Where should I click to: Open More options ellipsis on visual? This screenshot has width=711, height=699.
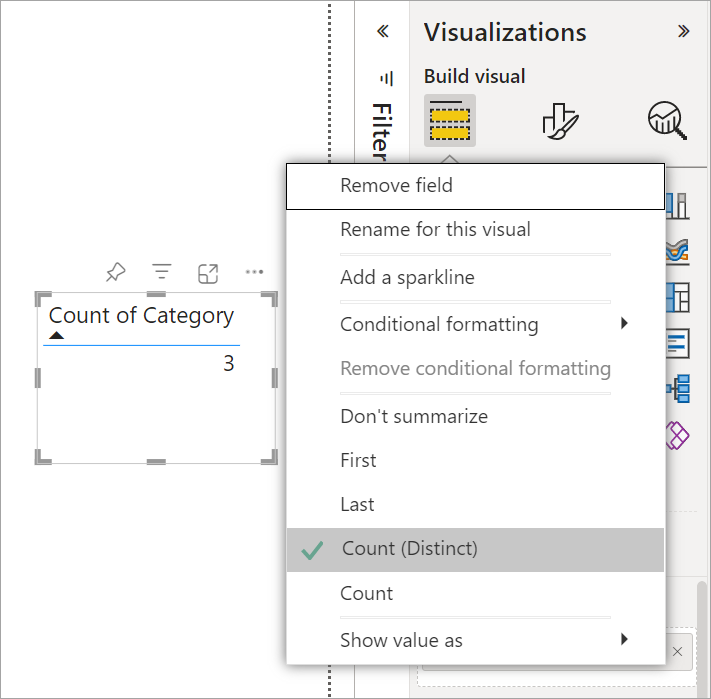click(x=254, y=272)
